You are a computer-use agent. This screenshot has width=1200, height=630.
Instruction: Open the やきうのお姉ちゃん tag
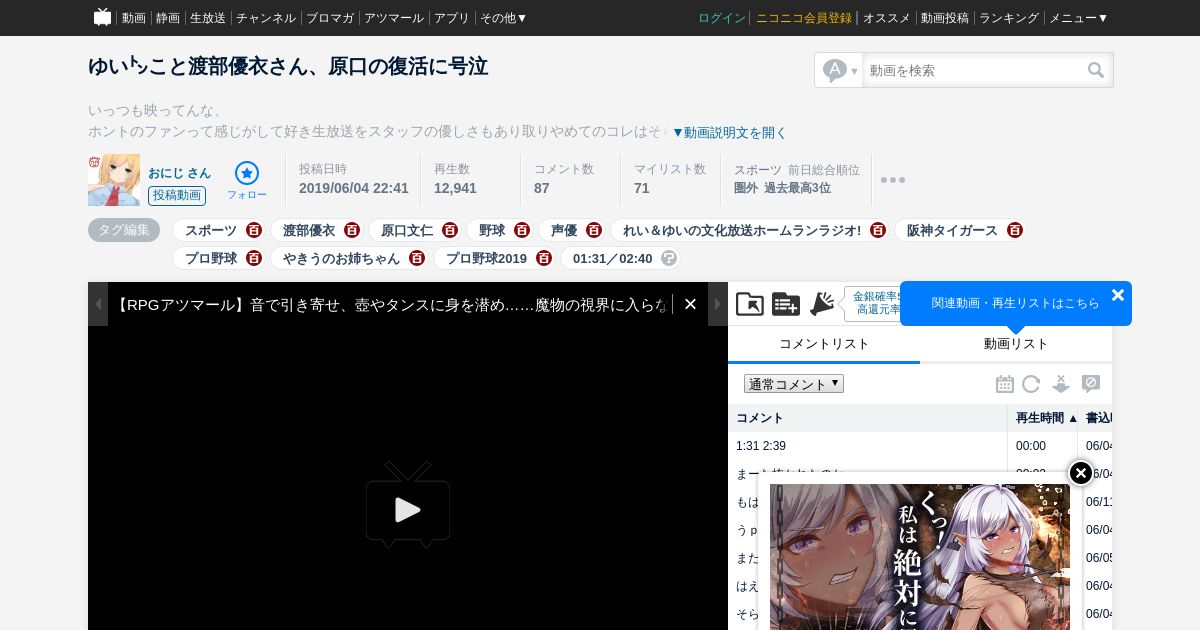pyautogui.click(x=341, y=258)
